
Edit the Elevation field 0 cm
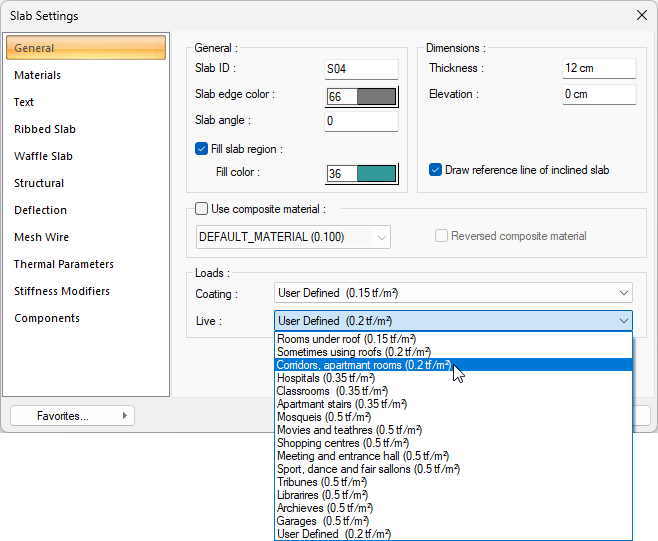599,94
